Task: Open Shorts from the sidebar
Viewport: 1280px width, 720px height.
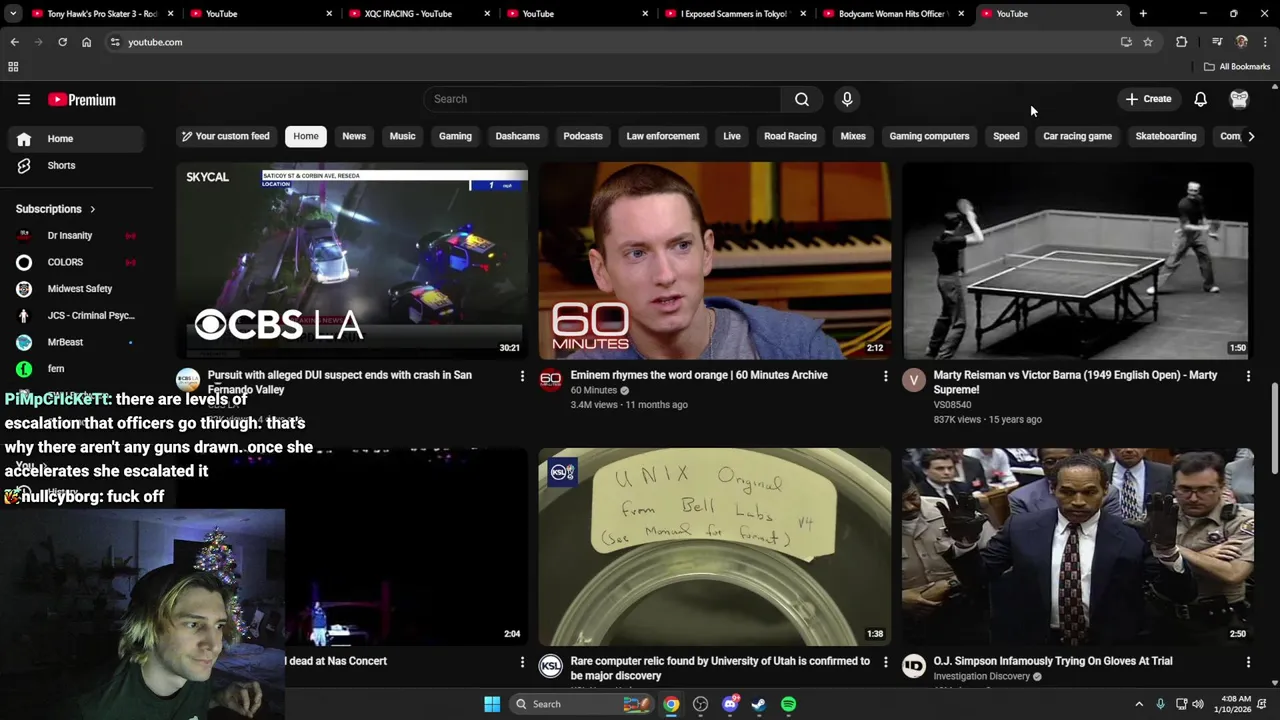Action: [61, 165]
